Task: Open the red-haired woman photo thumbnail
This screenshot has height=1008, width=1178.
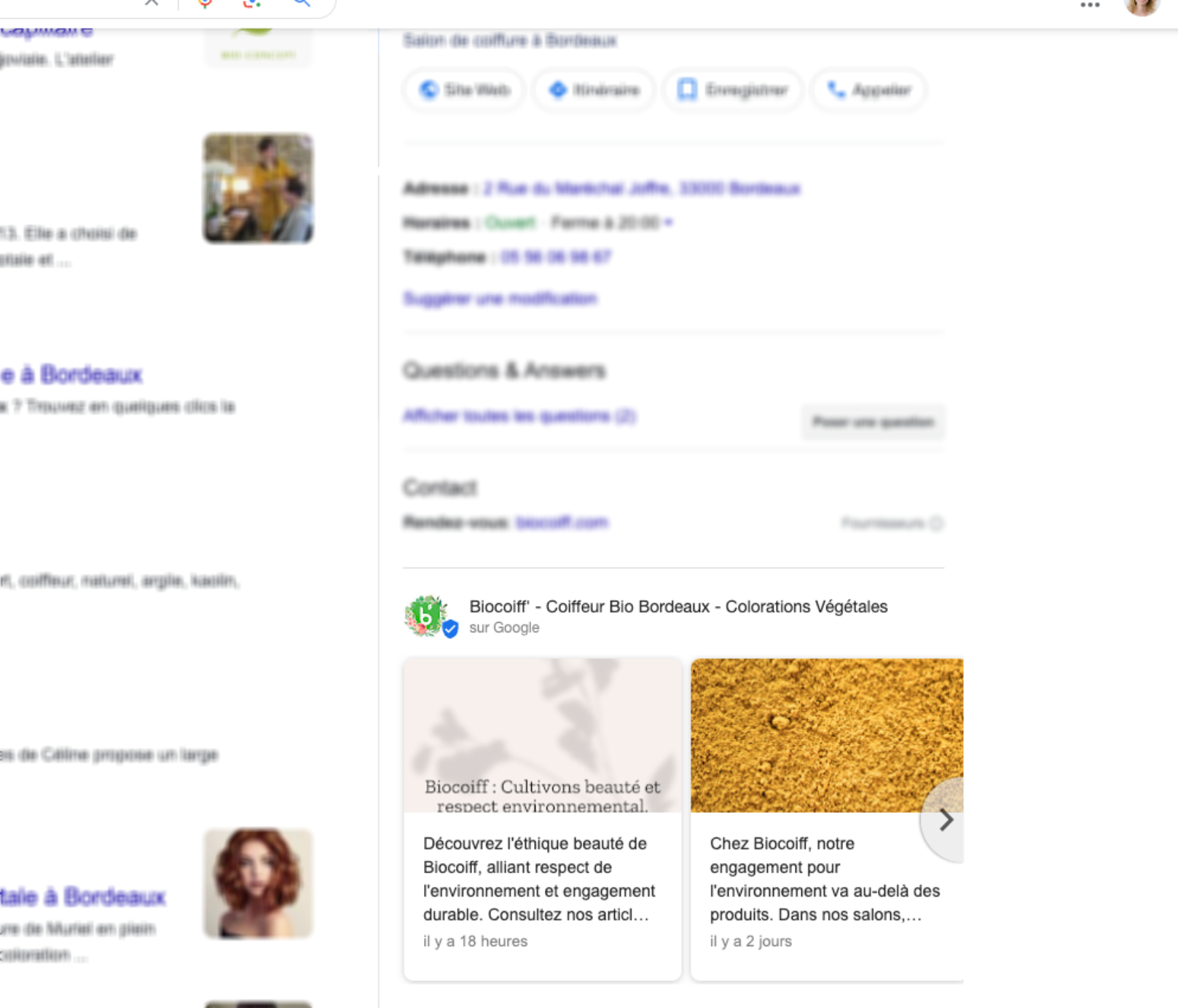Action: [258, 883]
